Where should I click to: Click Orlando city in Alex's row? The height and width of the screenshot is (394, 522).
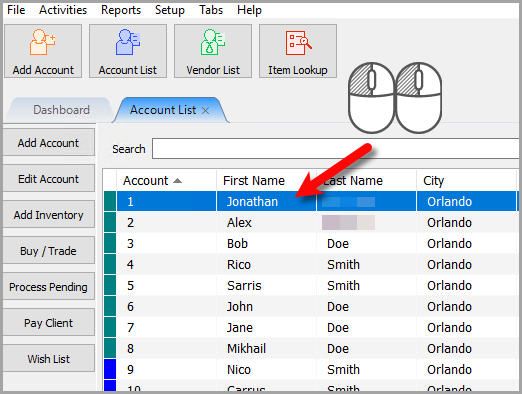pyautogui.click(x=466, y=222)
